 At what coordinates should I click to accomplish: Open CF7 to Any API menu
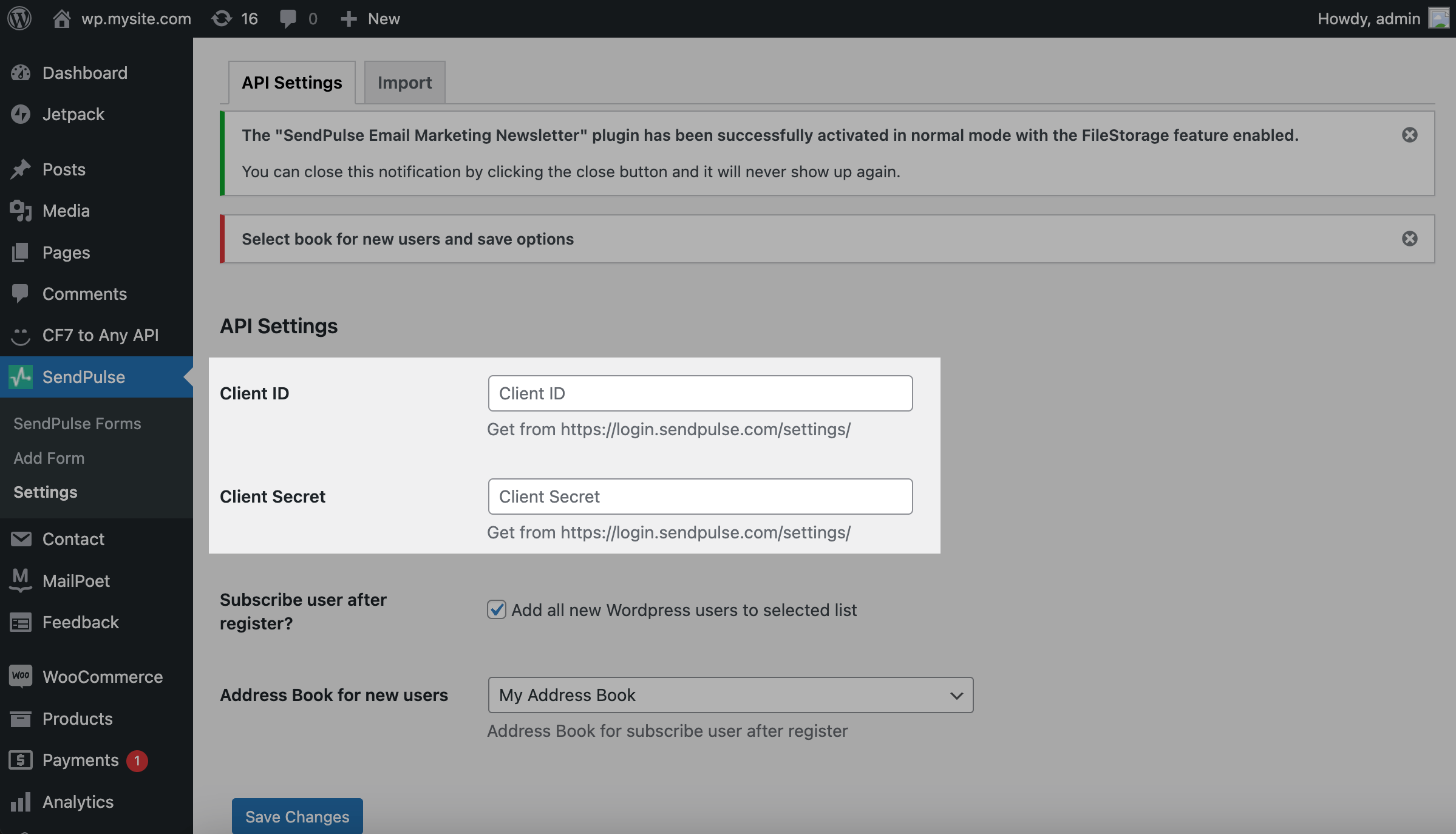pyautogui.click(x=100, y=335)
